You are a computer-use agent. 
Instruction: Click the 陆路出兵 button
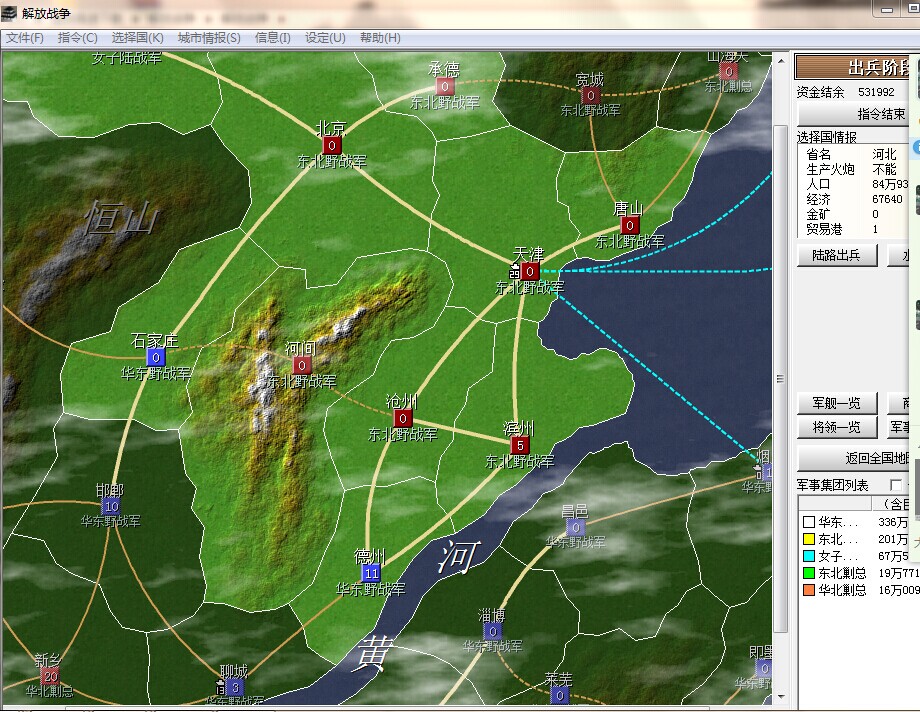click(x=836, y=255)
